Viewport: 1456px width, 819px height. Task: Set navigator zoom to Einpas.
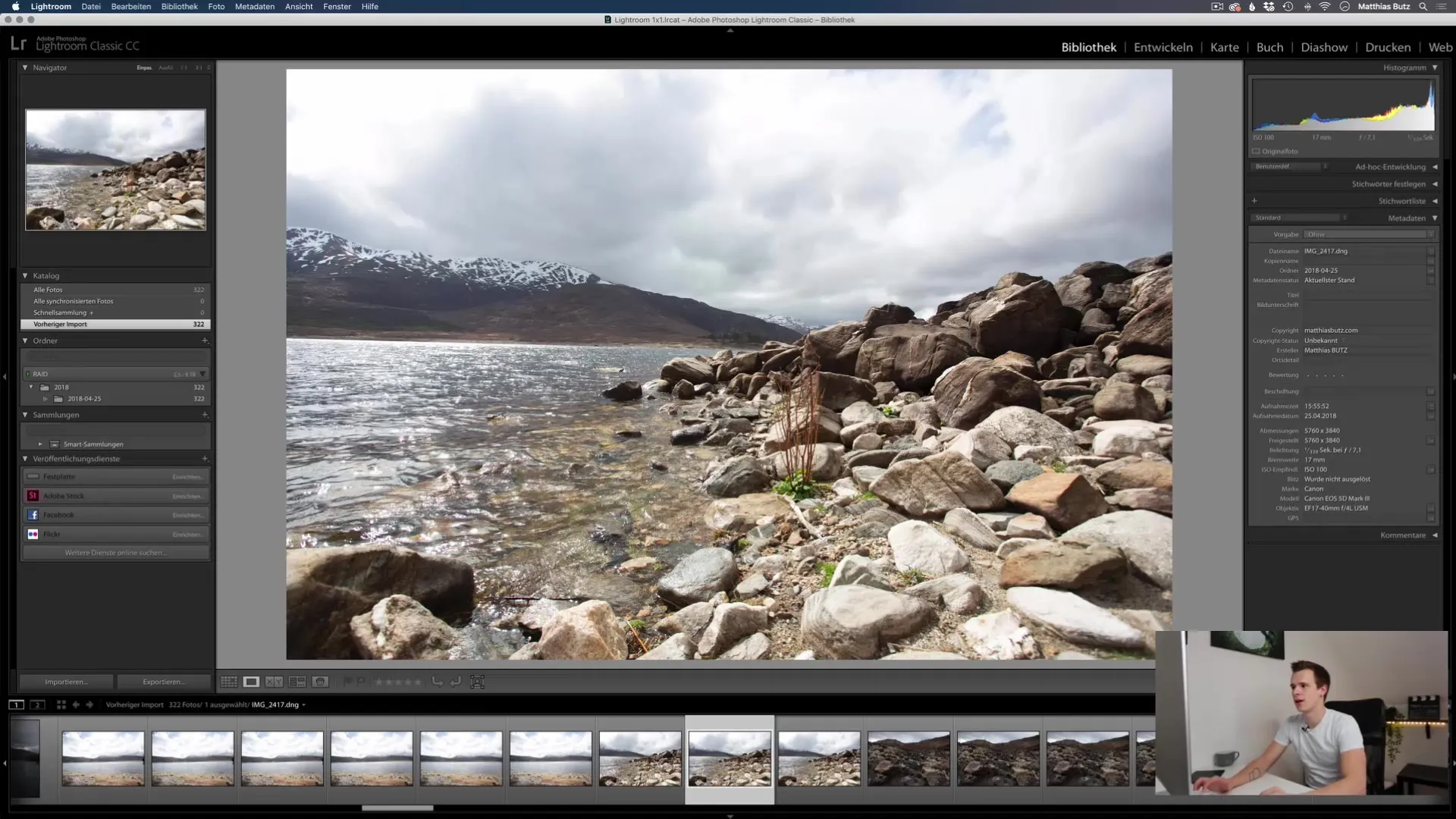[144, 67]
